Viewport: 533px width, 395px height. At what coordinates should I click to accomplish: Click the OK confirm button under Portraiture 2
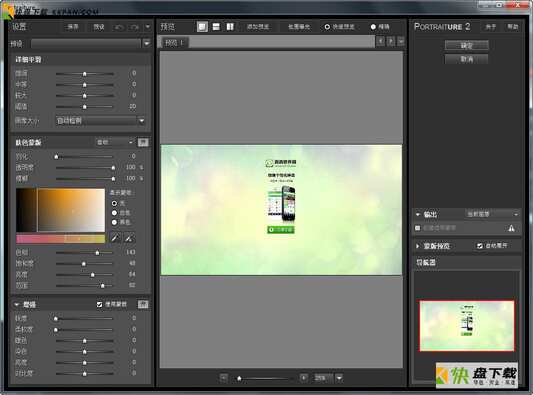point(467,46)
